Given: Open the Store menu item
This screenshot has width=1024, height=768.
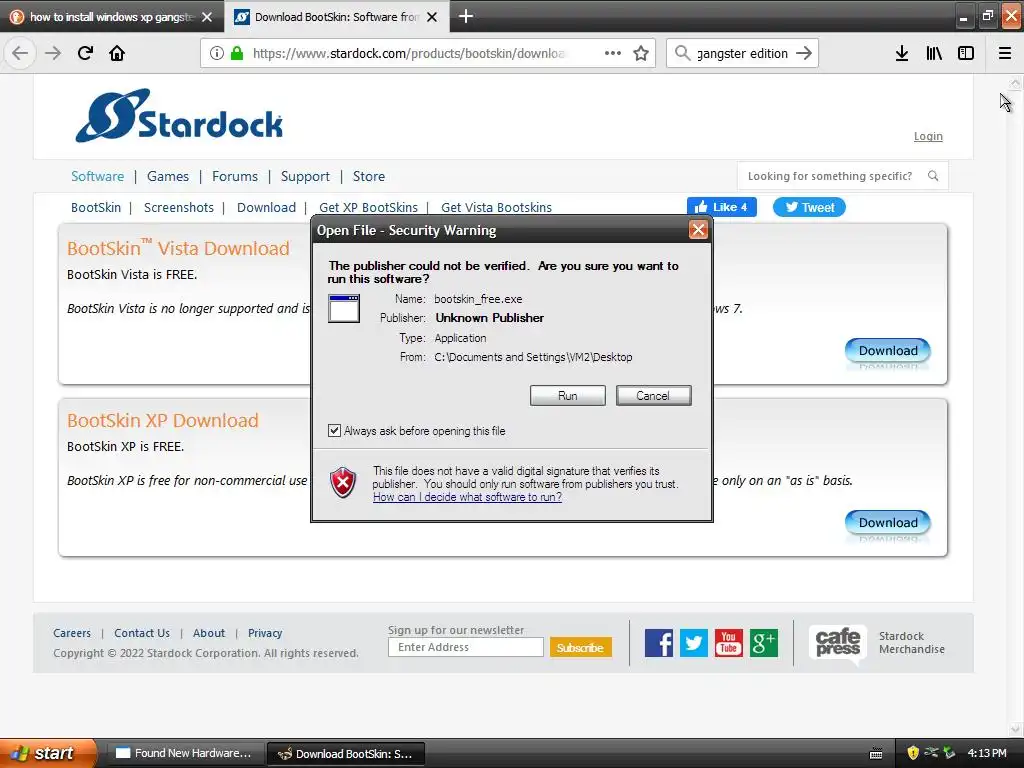Looking at the screenshot, I should [x=369, y=176].
